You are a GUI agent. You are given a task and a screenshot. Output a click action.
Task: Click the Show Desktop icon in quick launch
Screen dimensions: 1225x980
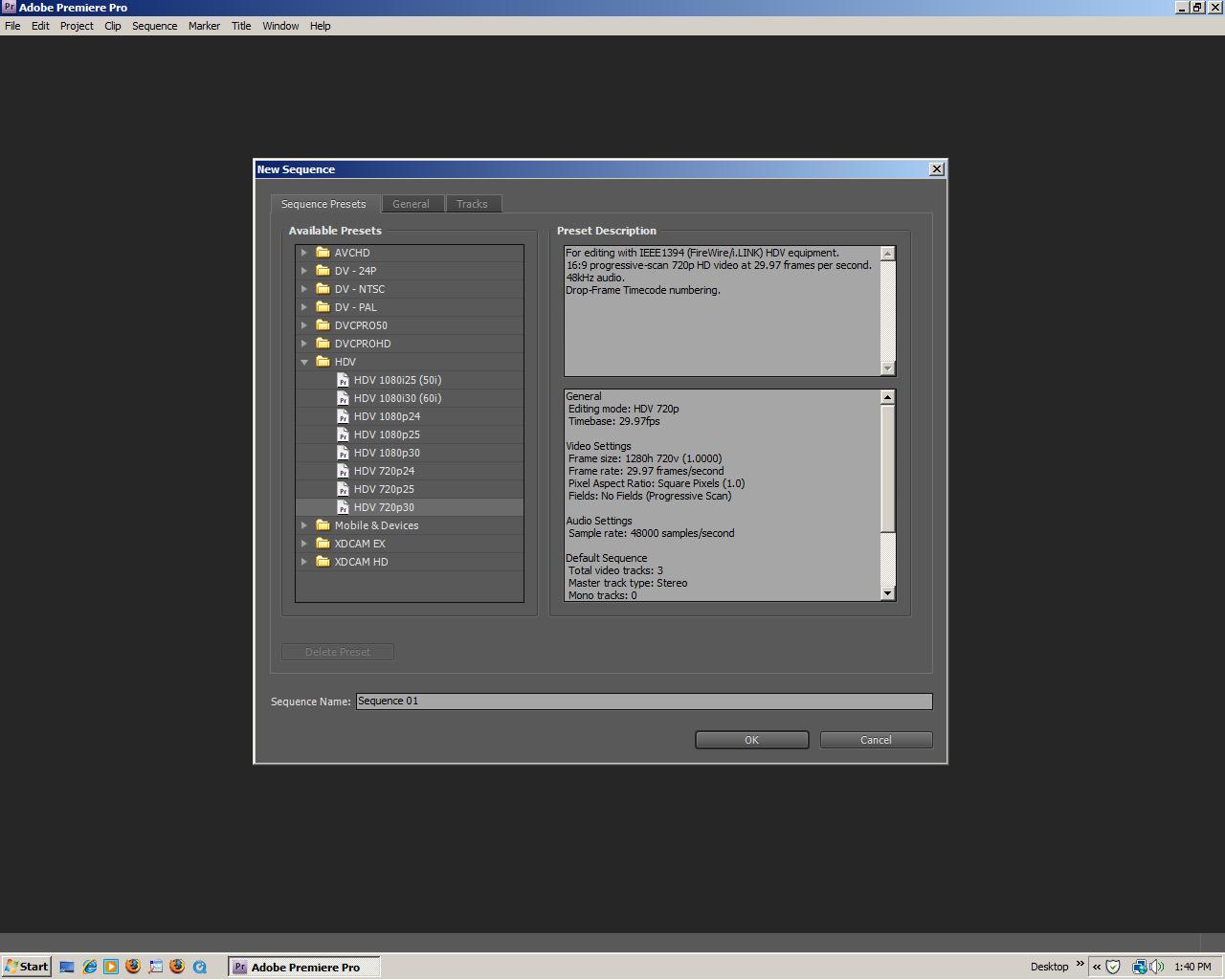click(67, 967)
